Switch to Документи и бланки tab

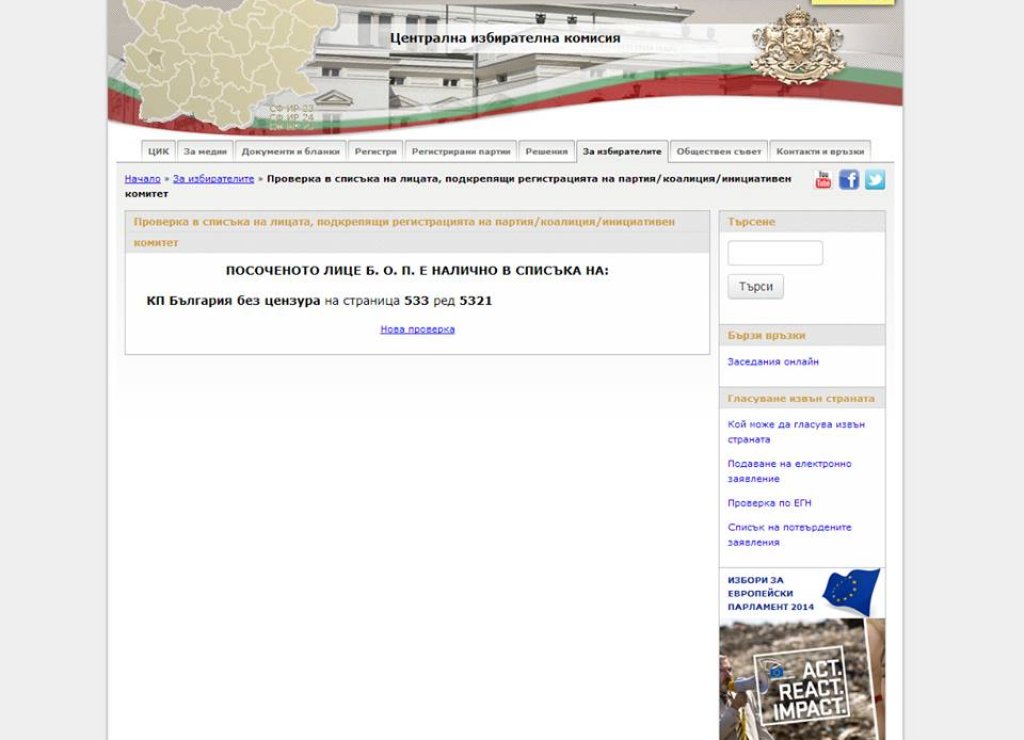291,152
